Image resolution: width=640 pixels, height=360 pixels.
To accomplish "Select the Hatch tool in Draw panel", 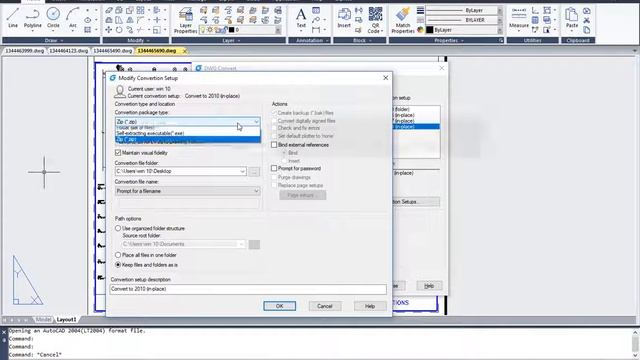I will click(88, 30).
